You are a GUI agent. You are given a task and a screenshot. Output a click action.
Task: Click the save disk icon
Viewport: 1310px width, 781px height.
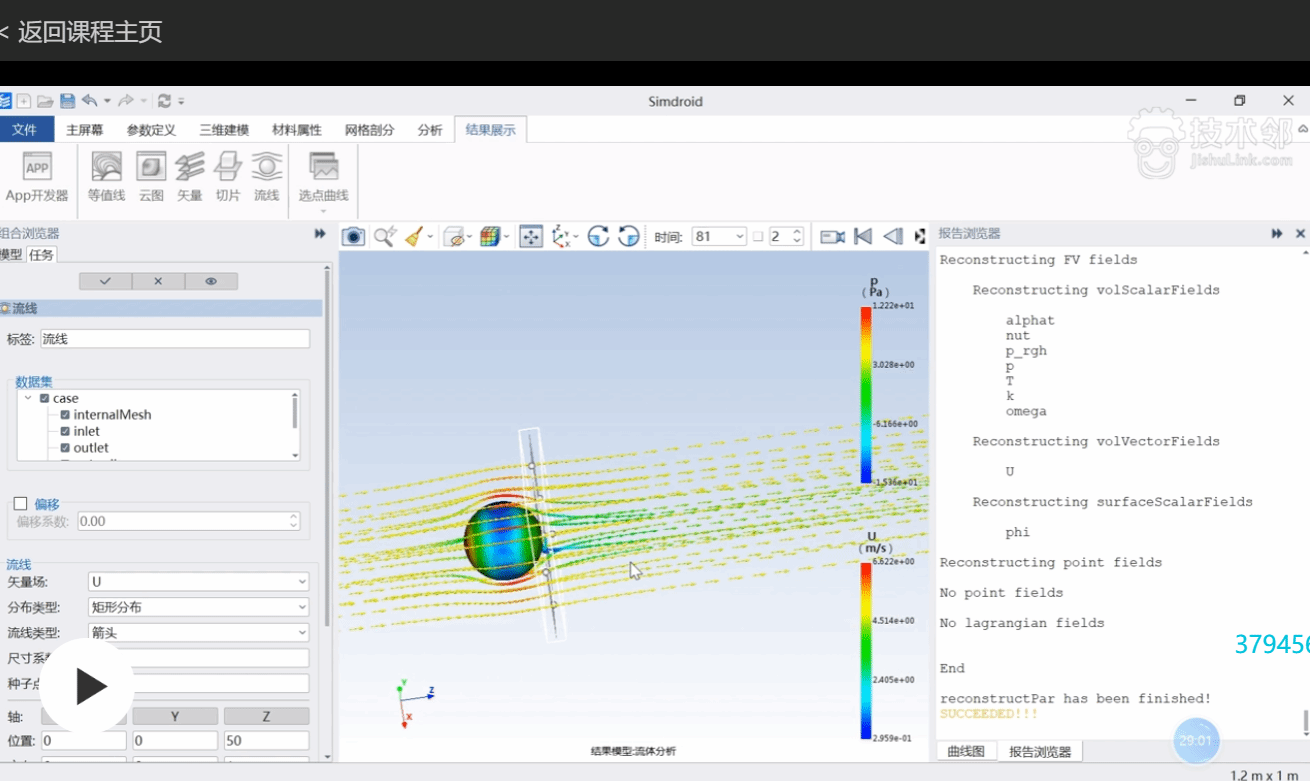tap(67, 101)
